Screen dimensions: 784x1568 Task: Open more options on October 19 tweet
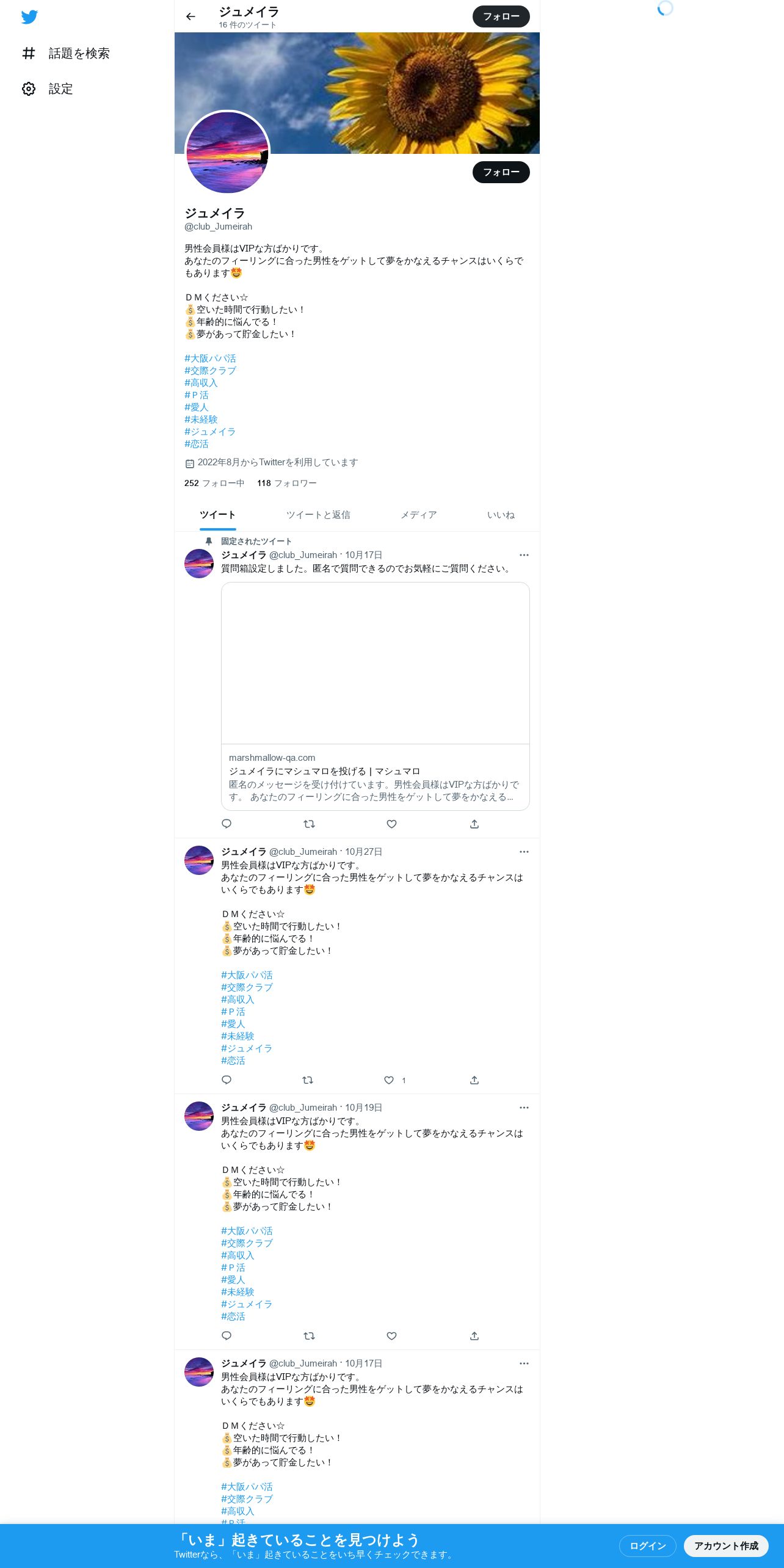coord(524,1108)
